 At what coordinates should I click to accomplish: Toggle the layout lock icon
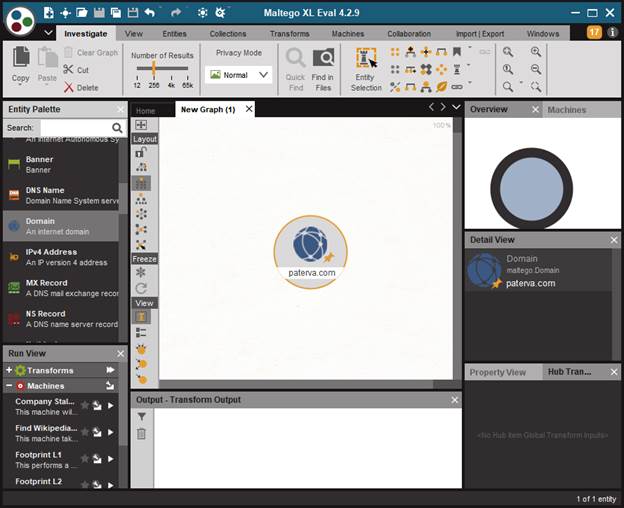tap(141, 152)
